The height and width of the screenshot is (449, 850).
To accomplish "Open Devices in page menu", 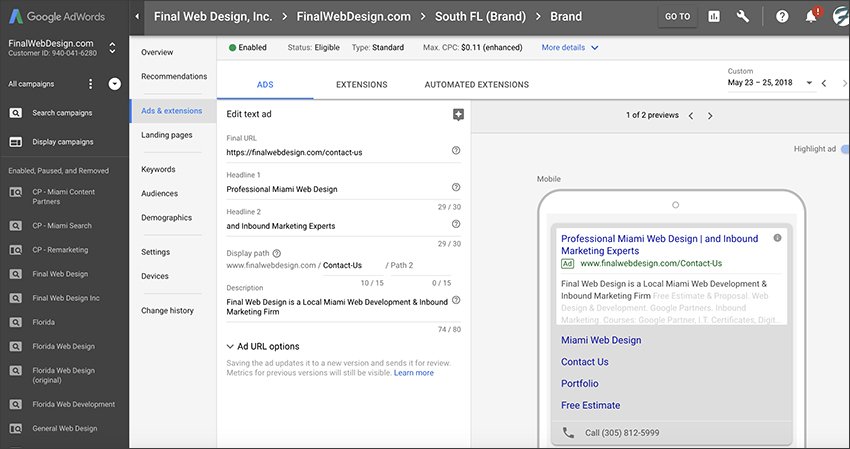I will click(154, 276).
